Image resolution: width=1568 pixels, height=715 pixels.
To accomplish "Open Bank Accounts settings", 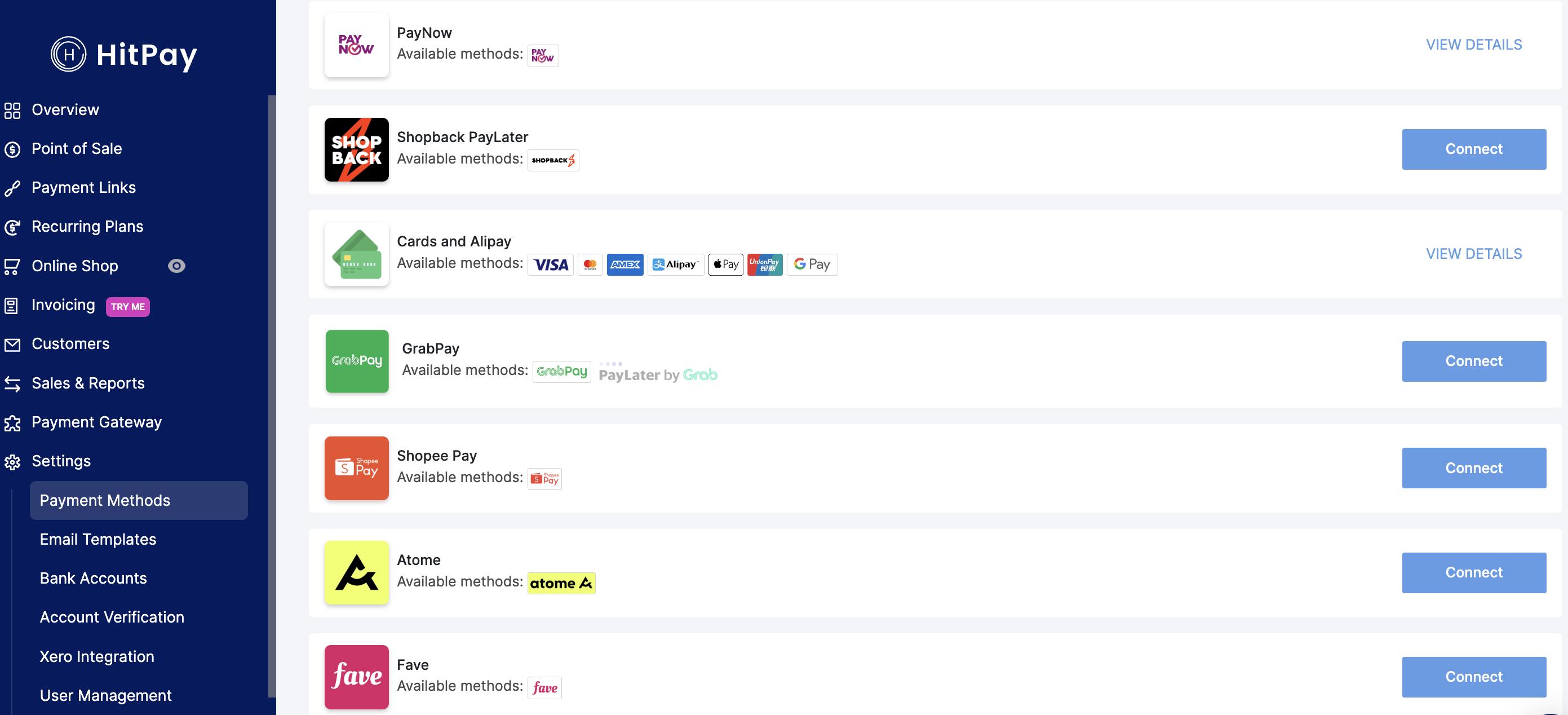I will (x=93, y=578).
